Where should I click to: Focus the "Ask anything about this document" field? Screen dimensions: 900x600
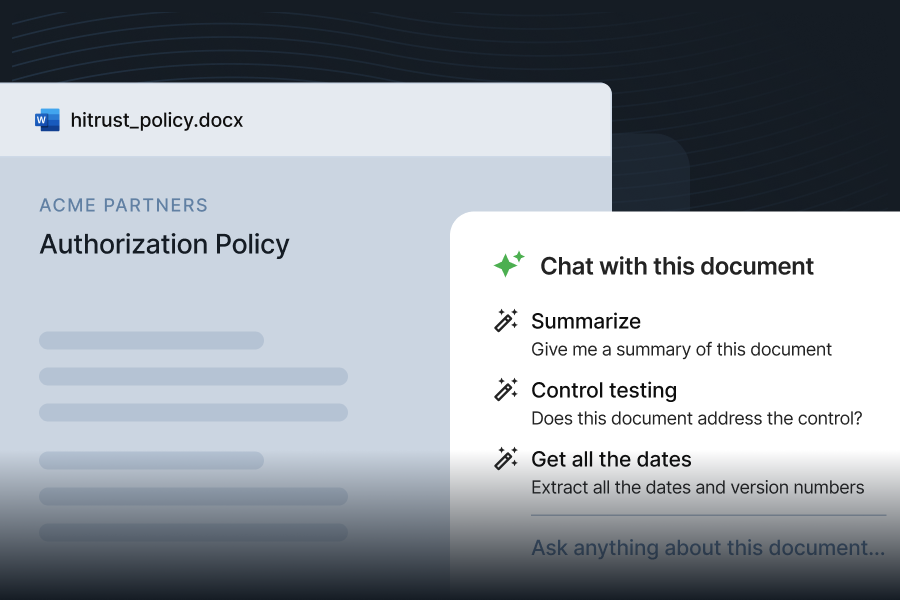[707, 548]
